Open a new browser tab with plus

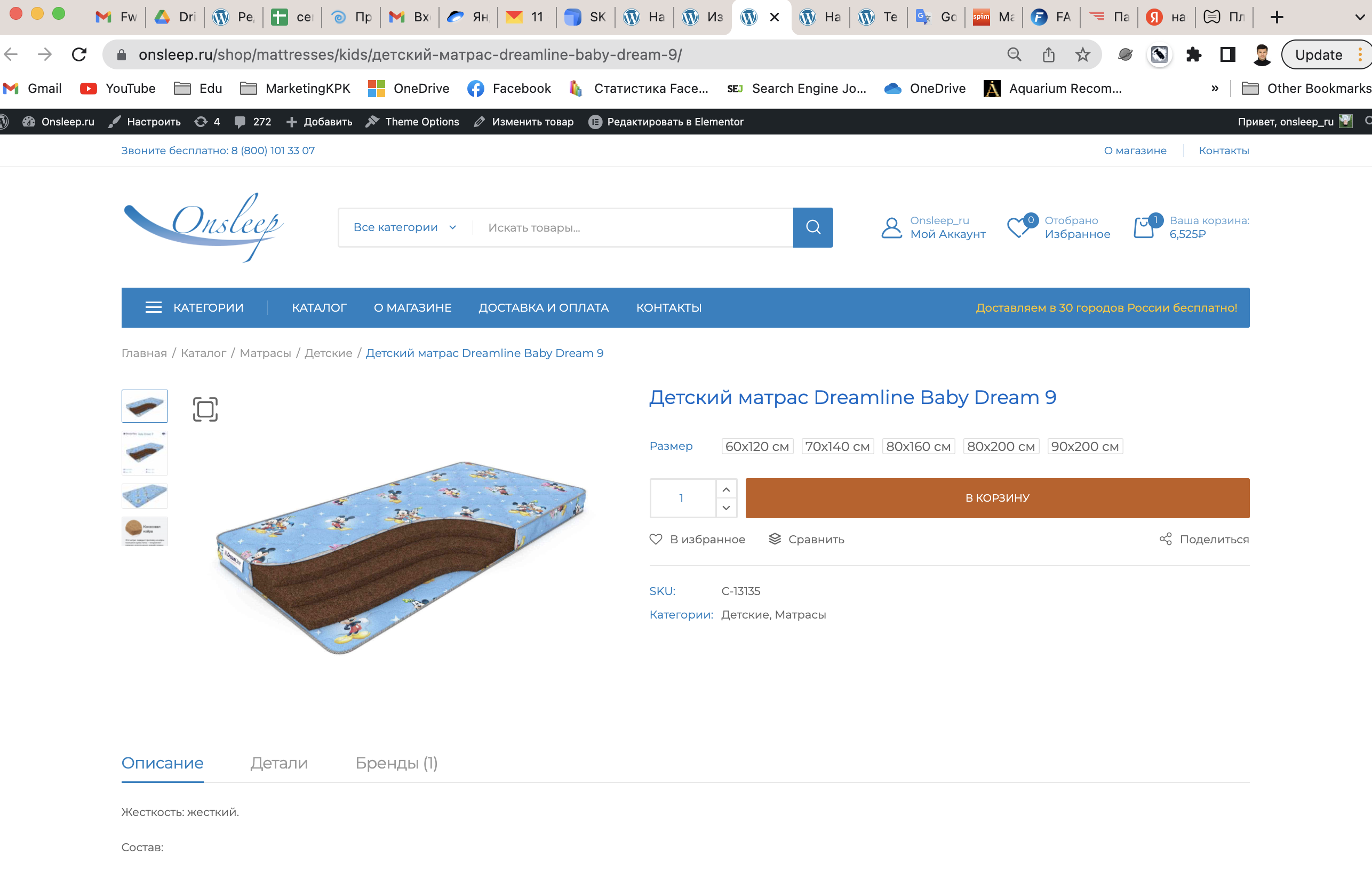(x=1277, y=17)
